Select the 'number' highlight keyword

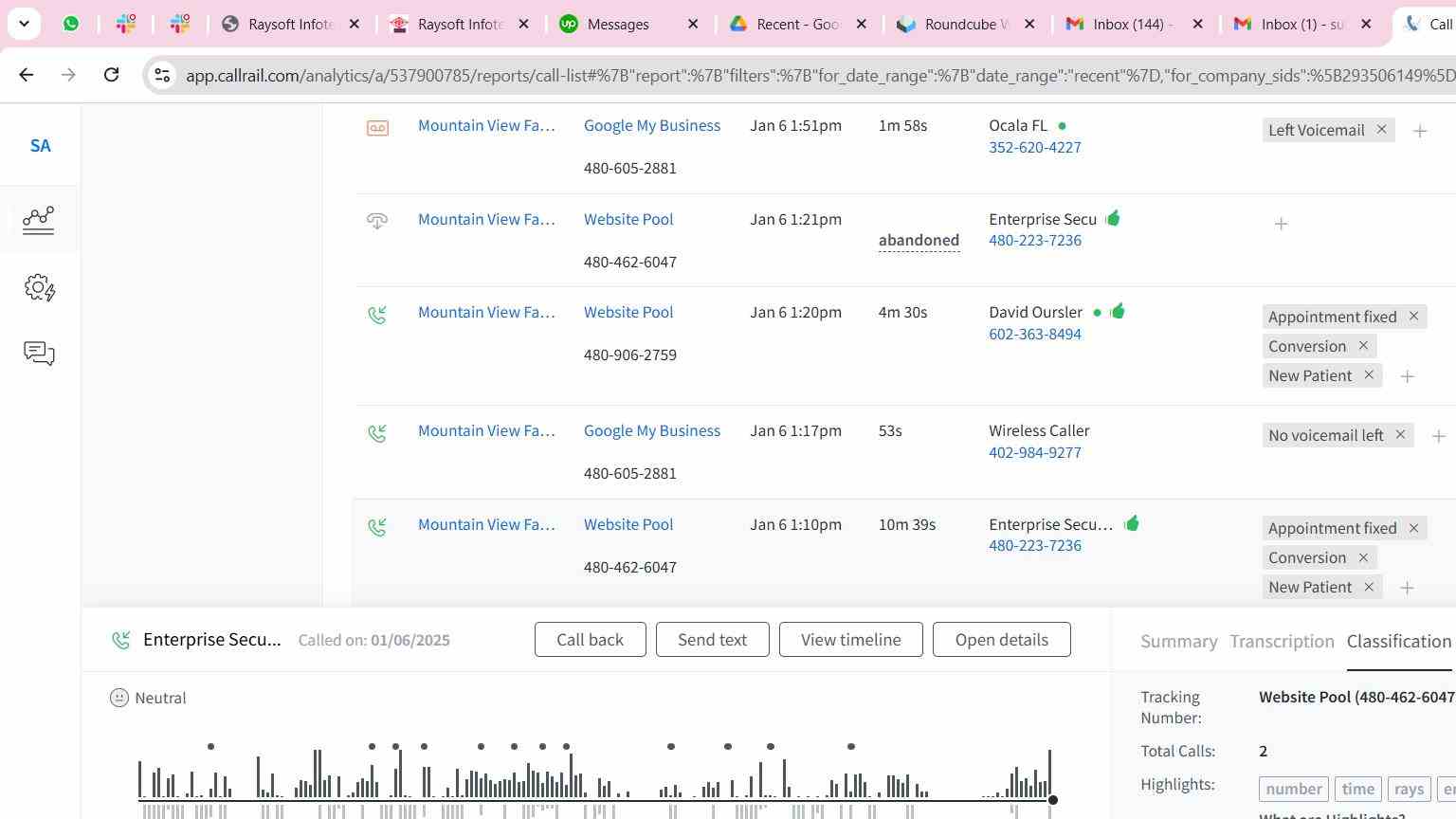coord(1294,789)
